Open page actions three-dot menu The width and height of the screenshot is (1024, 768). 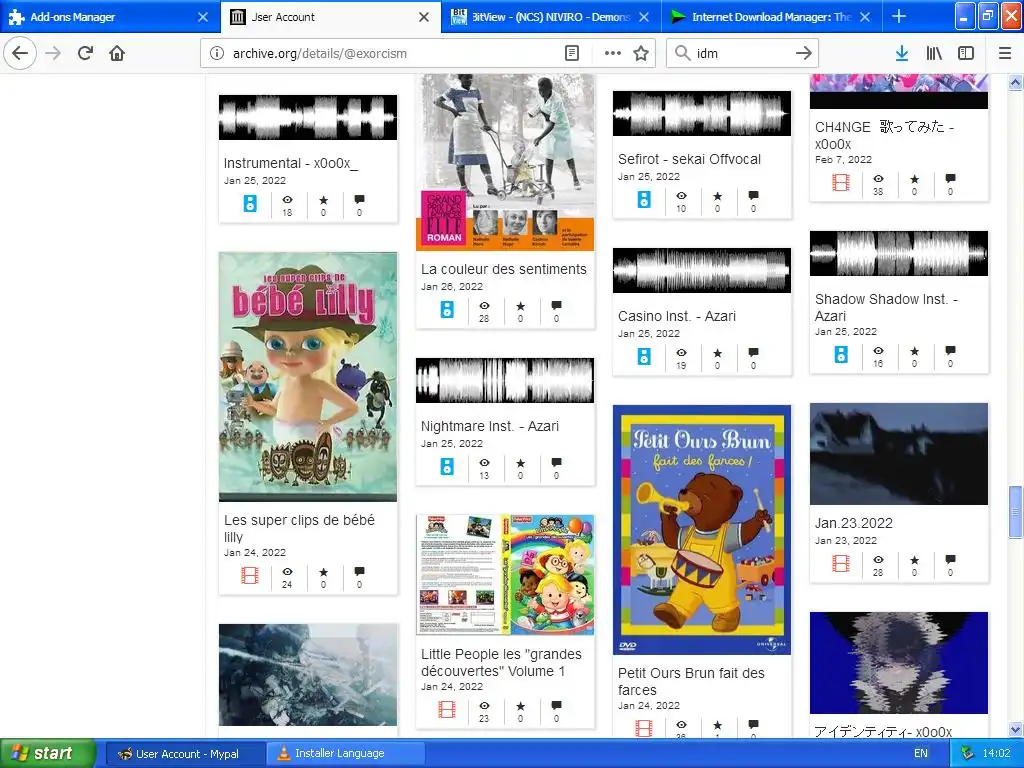pyautogui.click(x=613, y=54)
